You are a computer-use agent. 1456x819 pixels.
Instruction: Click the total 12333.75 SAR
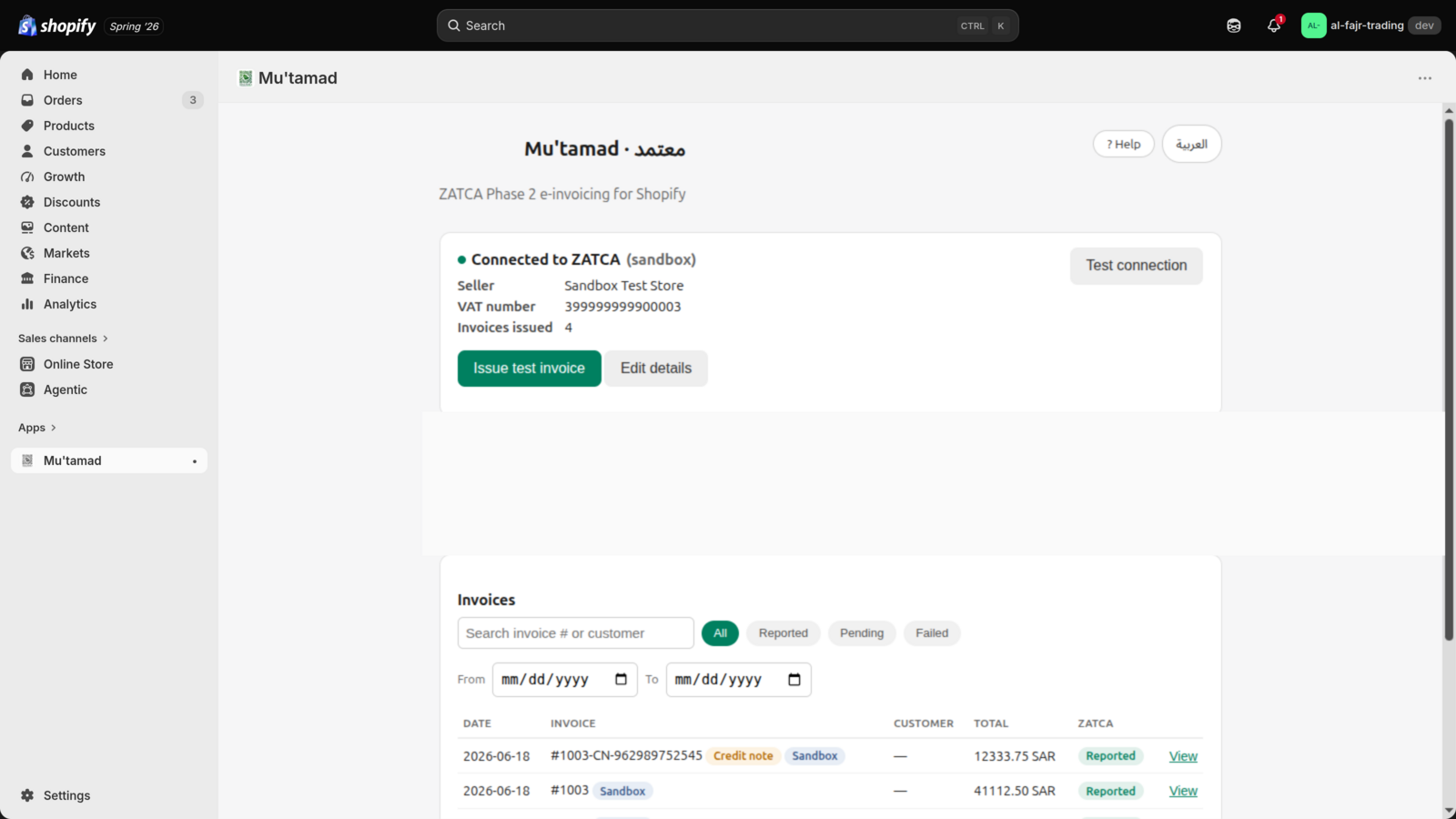point(1015,756)
